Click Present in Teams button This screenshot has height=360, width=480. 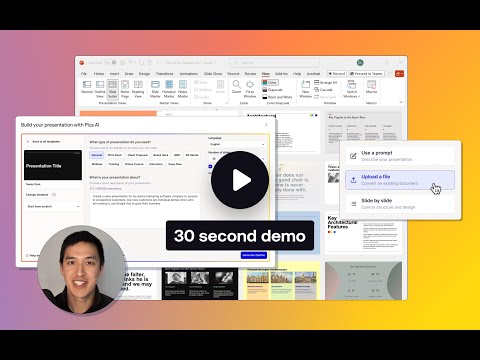[x=366, y=73]
